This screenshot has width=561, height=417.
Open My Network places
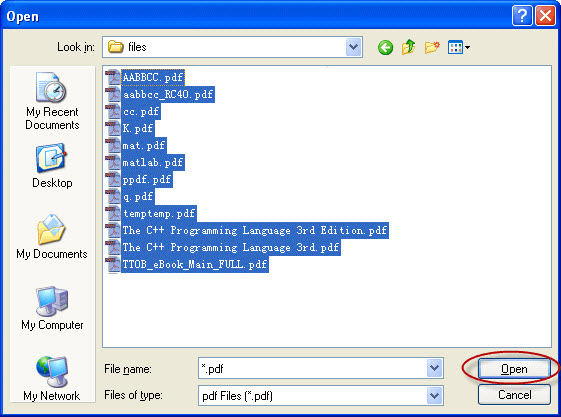(x=52, y=378)
